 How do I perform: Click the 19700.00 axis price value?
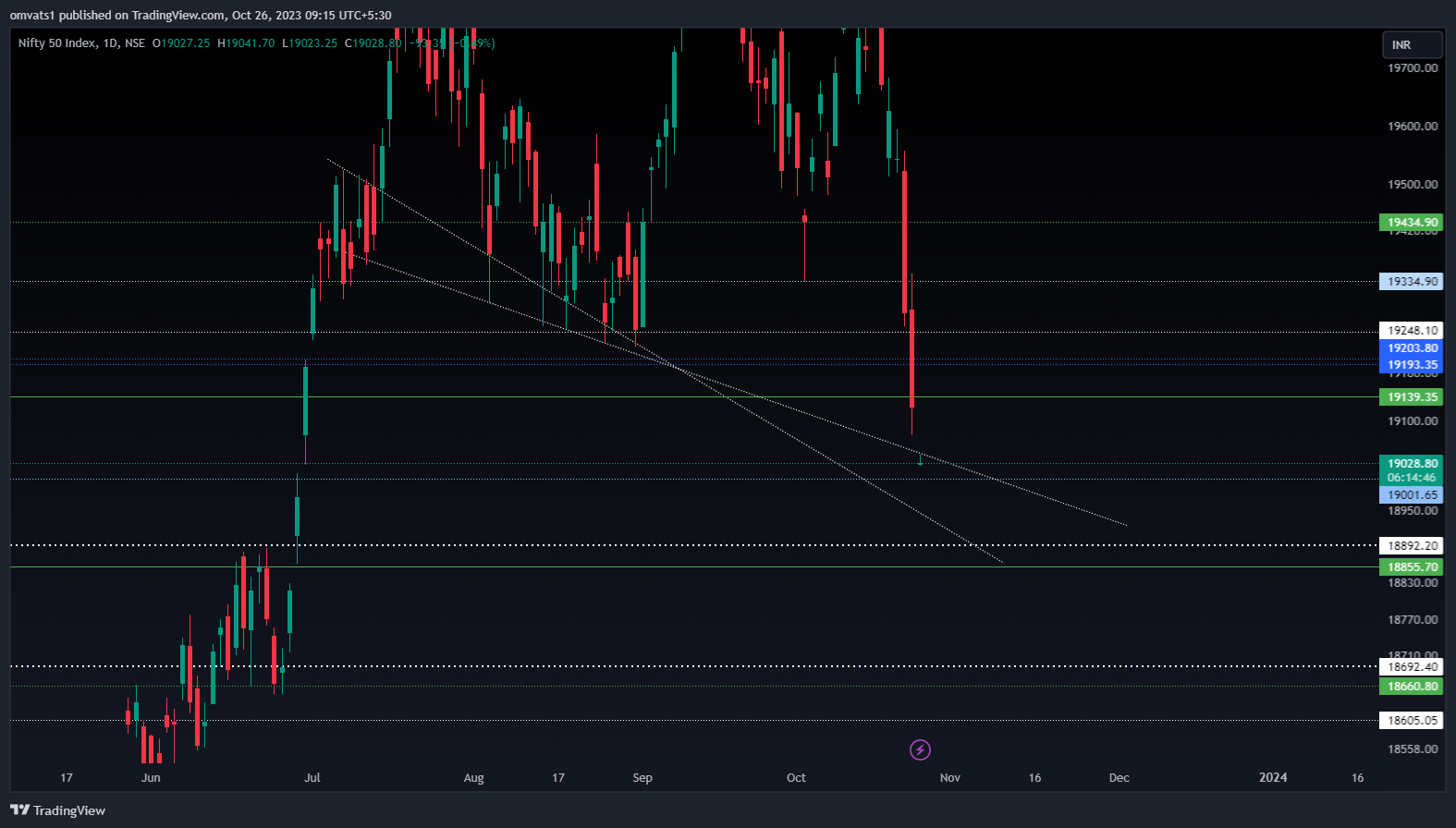[x=1413, y=68]
